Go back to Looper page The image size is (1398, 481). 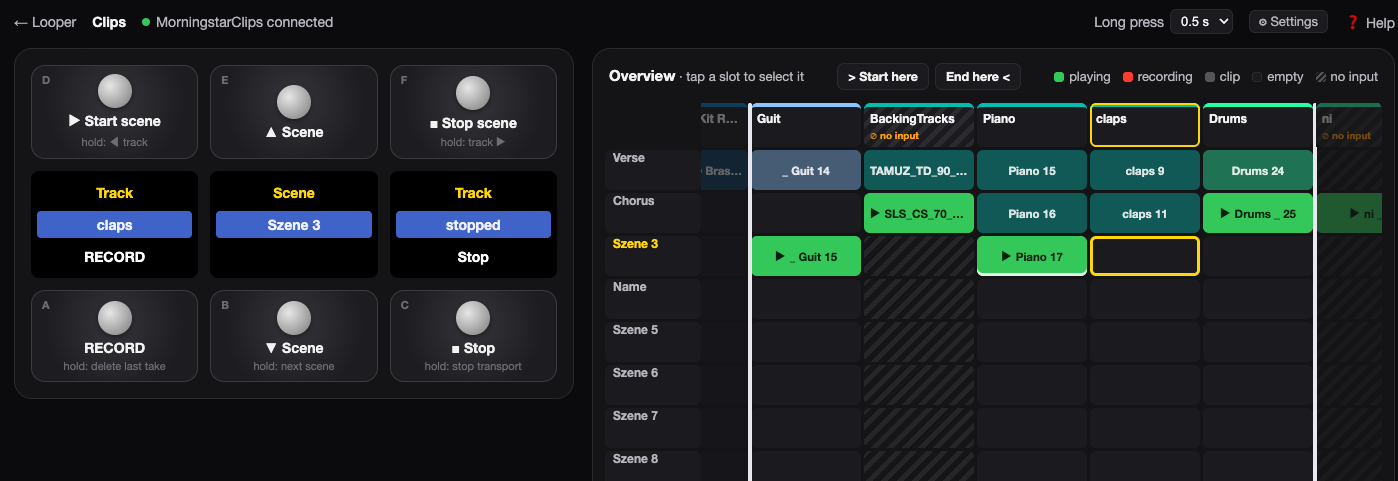coord(45,22)
